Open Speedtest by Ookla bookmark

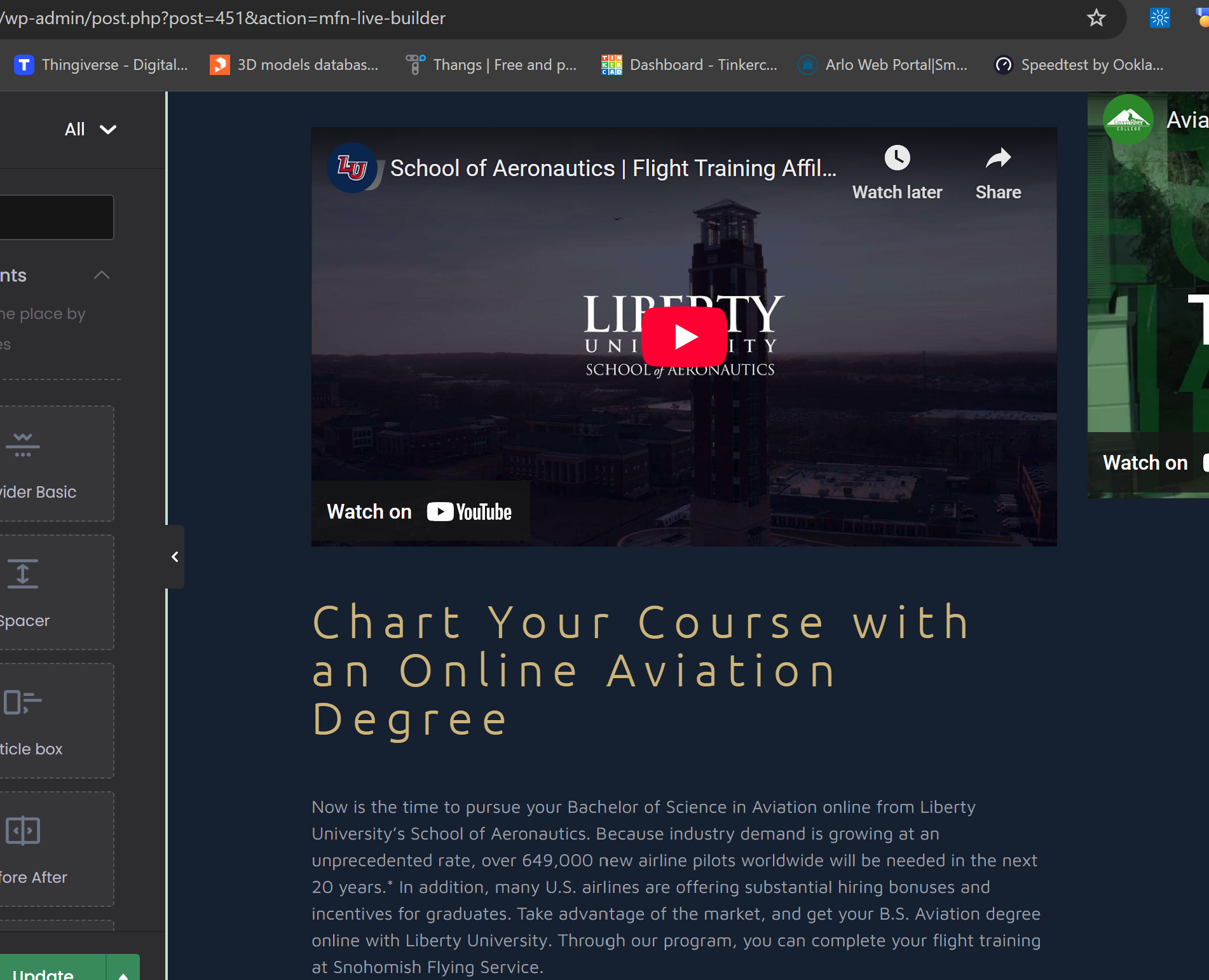(1079, 65)
